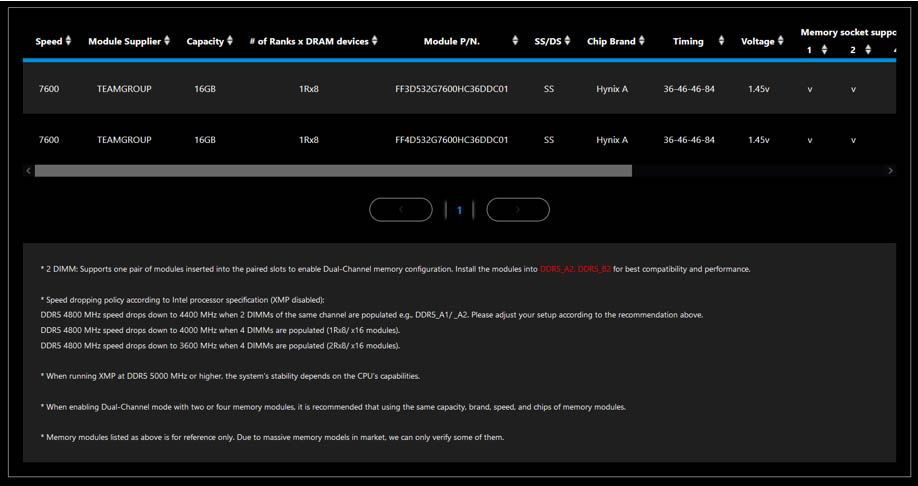This screenshot has width=918, height=486.
Task: Click Hynix A in FF4D532G7600HC36DDC01 row
Action: 612,141
